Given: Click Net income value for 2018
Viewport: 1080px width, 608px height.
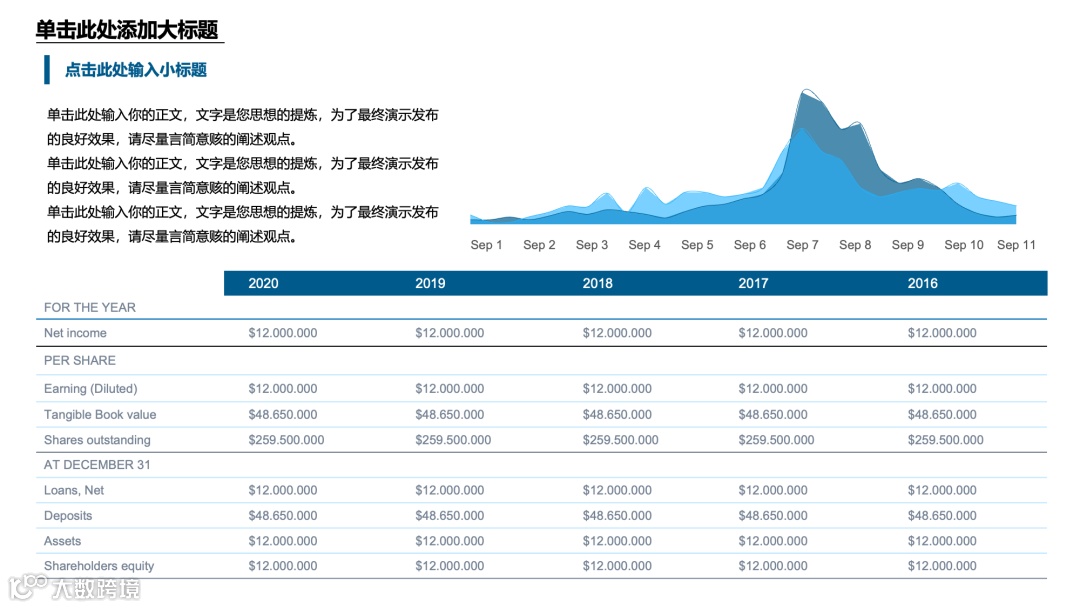Looking at the screenshot, I should coord(617,333).
